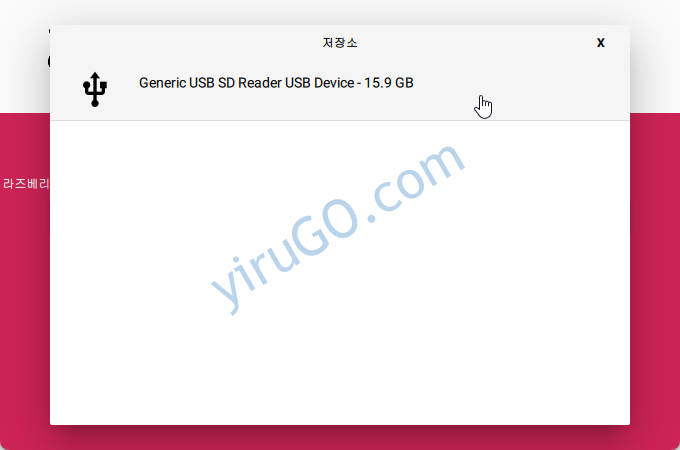Viewport: 680px width, 450px height.
Task: Click the 15.9 GB capacity text
Action: (x=389, y=83)
